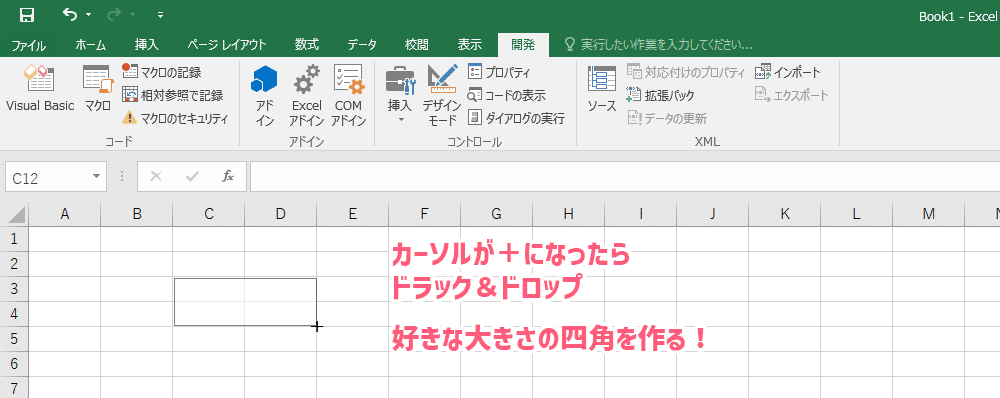The height and width of the screenshot is (398, 1000).
Task: Select column M header
Action: pyautogui.click(x=929, y=214)
